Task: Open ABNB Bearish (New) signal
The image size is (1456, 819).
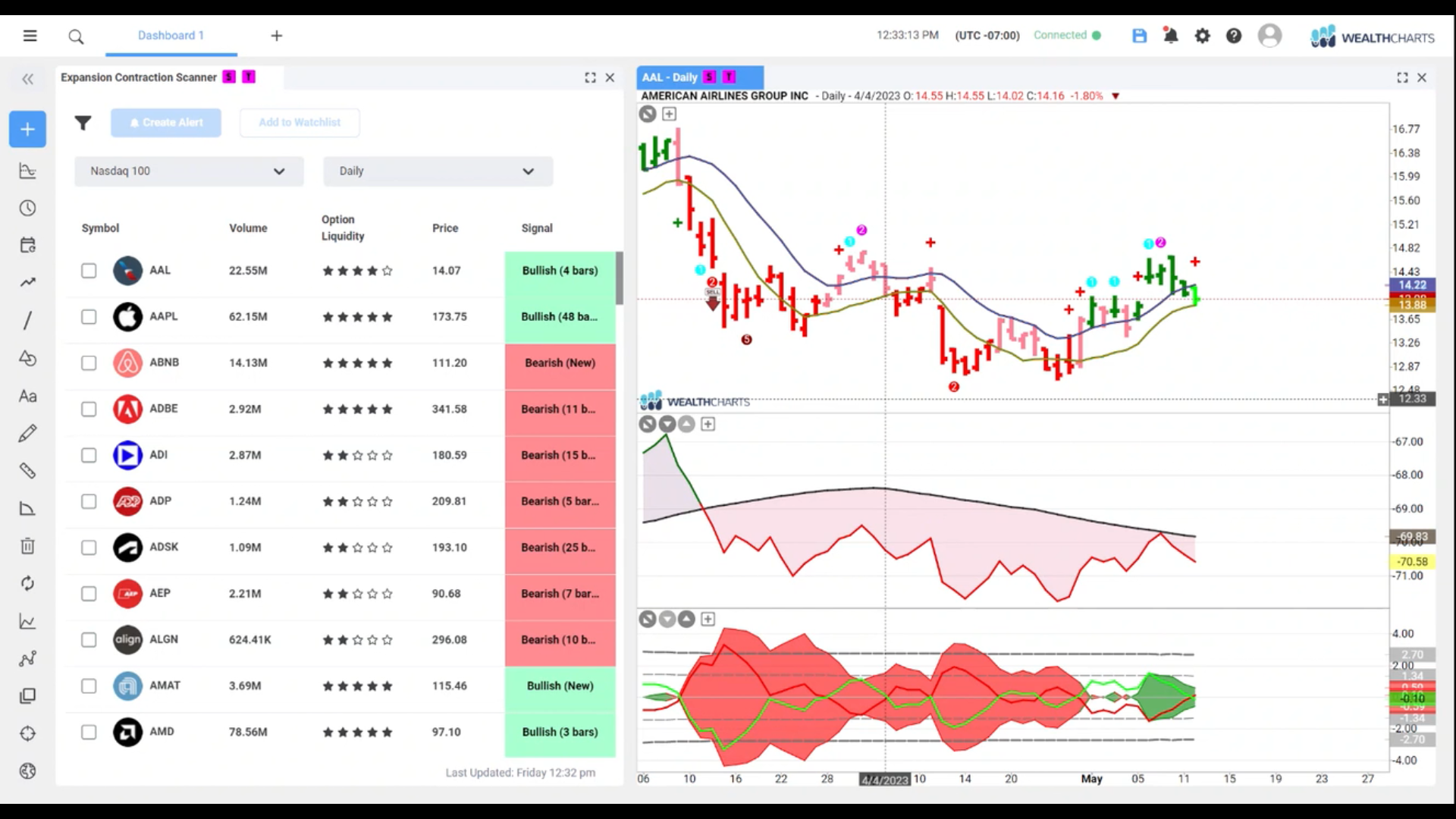Action: coord(560,363)
